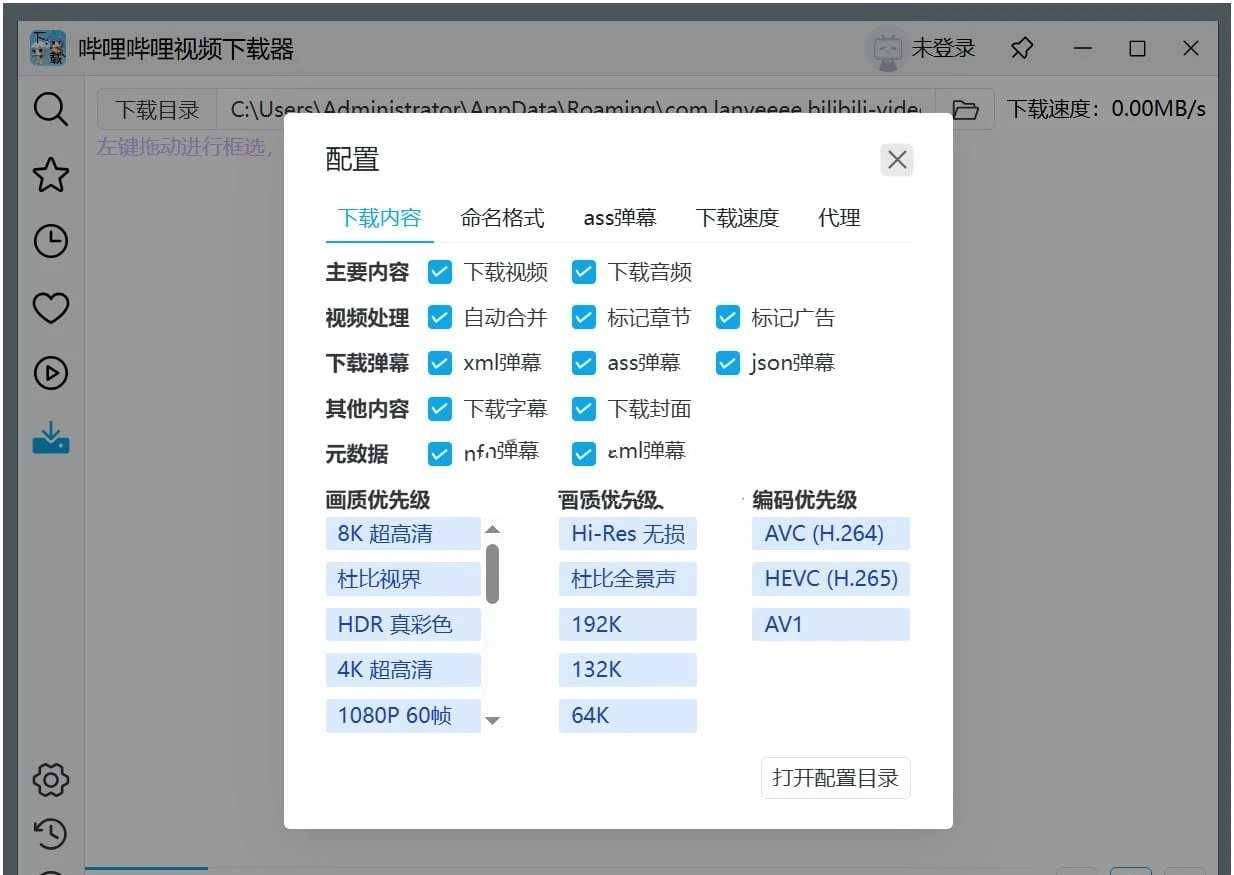Maximize the downloader window
This screenshot has width=1234, height=875.
[x=1137, y=48]
